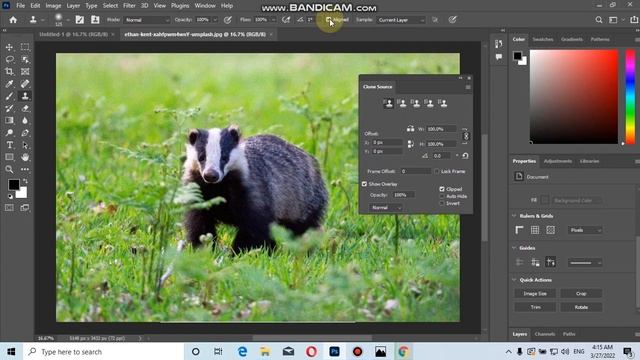Select the Rectangle shape tool
The width and height of the screenshot is (640, 360).
pyautogui.click(x=9, y=157)
